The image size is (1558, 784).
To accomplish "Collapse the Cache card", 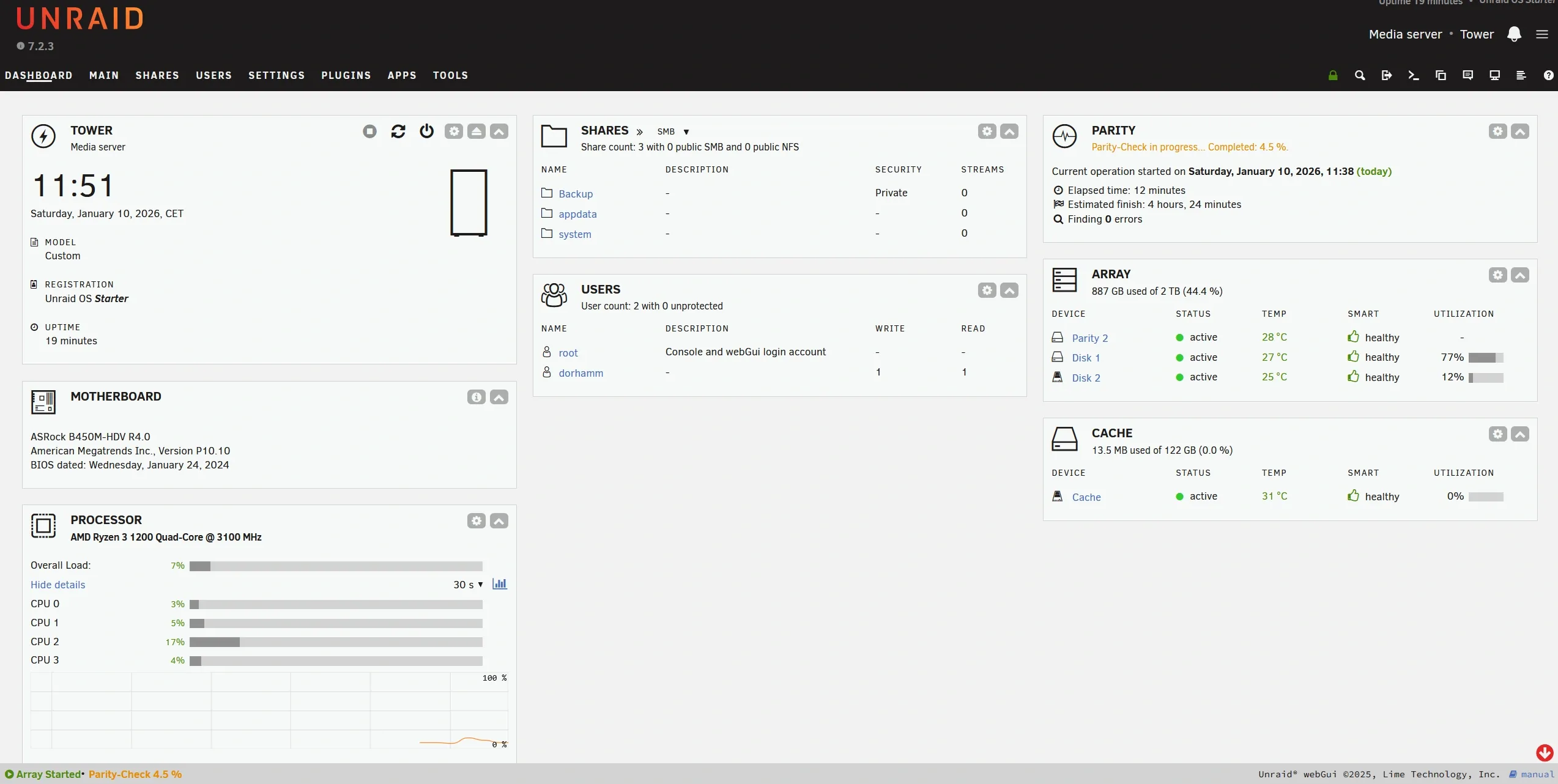I will (1520, 434).
